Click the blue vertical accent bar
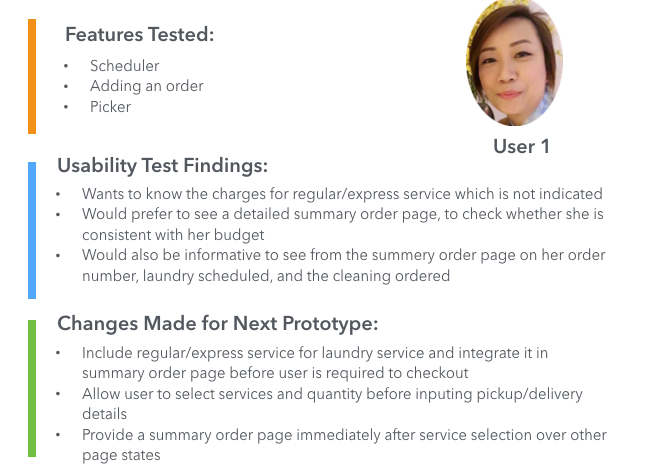Screen dimensions: 669x474 [x=32, y=230]
